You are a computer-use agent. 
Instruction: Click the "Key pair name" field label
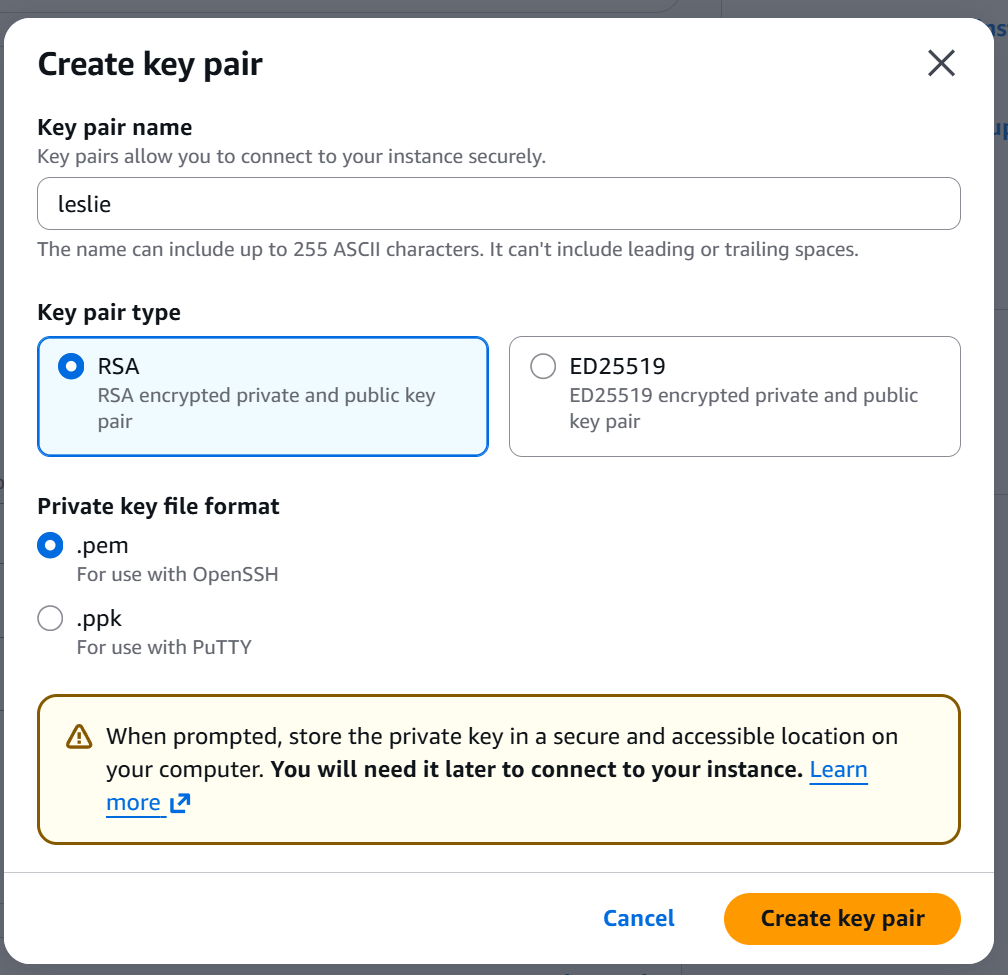[x=115, y=127]
